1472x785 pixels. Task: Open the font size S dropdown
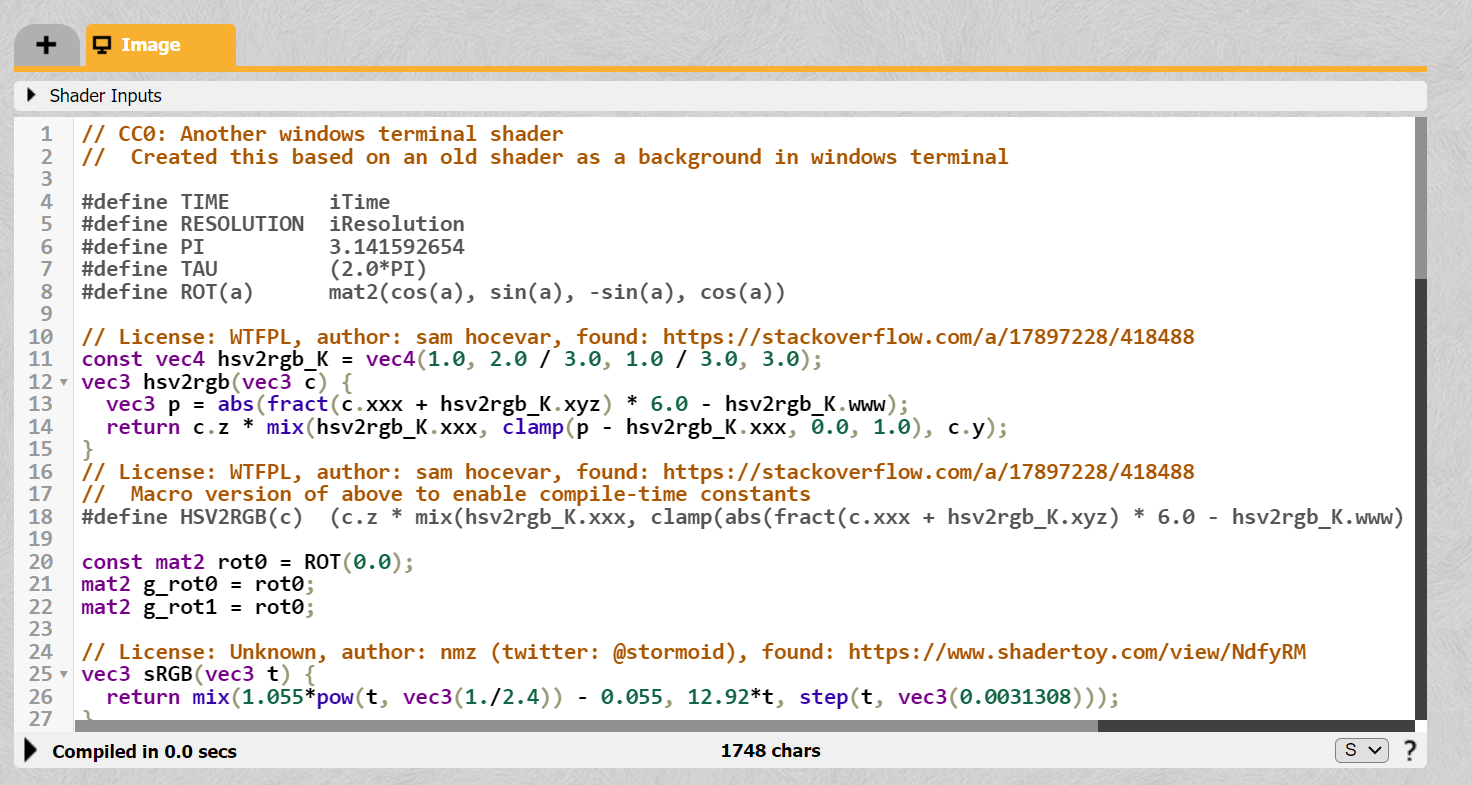pyautogui.click(x=1361, y=749)
